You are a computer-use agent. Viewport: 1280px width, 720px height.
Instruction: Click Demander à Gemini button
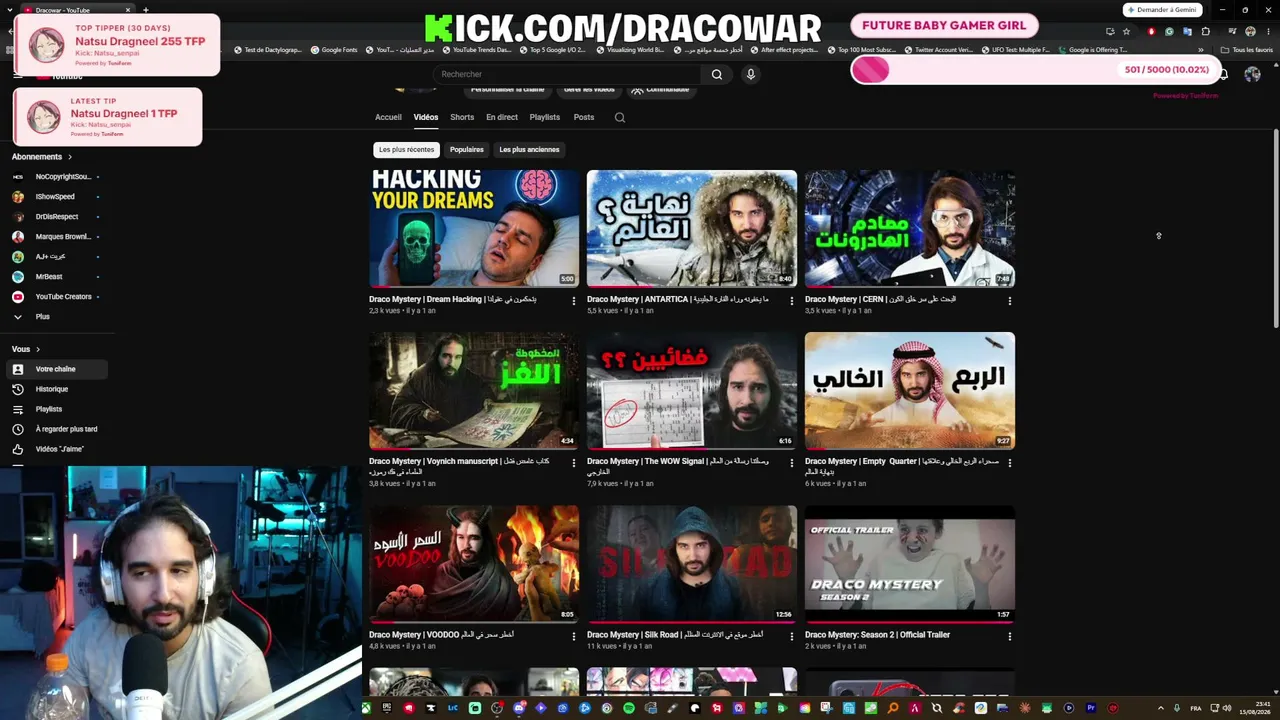pyautogui.click(x=1162, y=10)
